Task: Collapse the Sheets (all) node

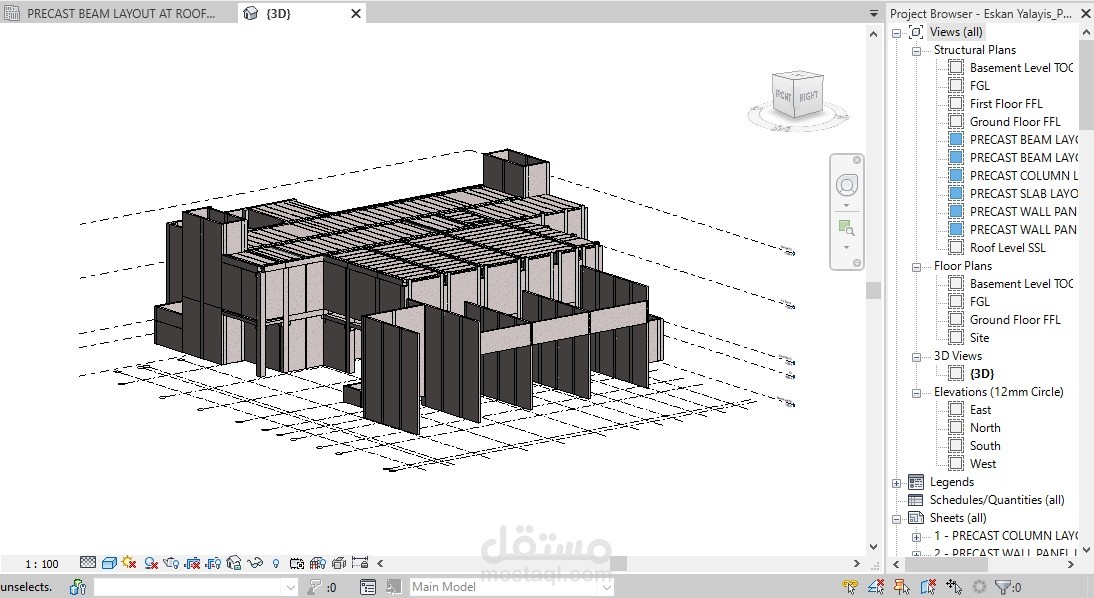Action: (897, 518)
